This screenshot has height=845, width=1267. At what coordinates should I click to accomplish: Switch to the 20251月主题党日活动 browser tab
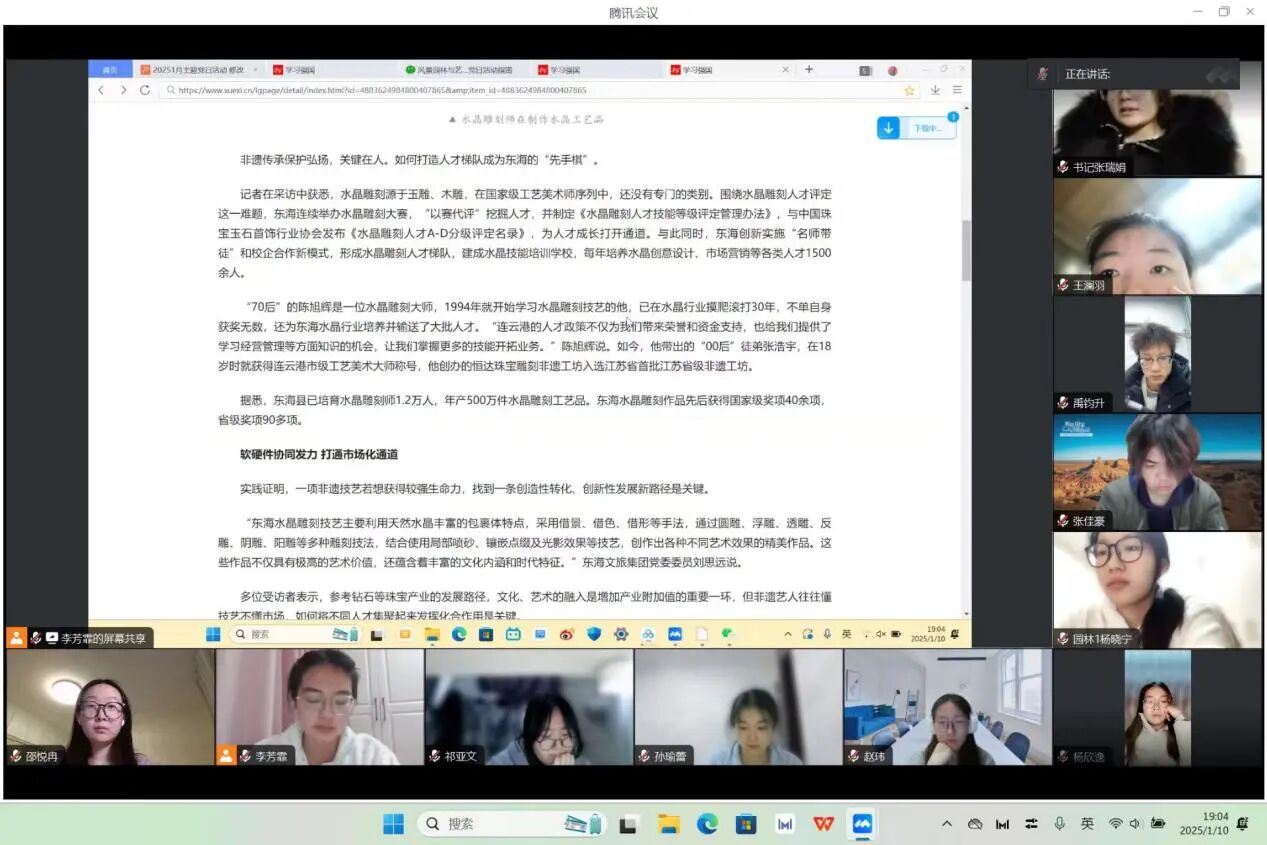pyautogui.click(x=195, y=70)
